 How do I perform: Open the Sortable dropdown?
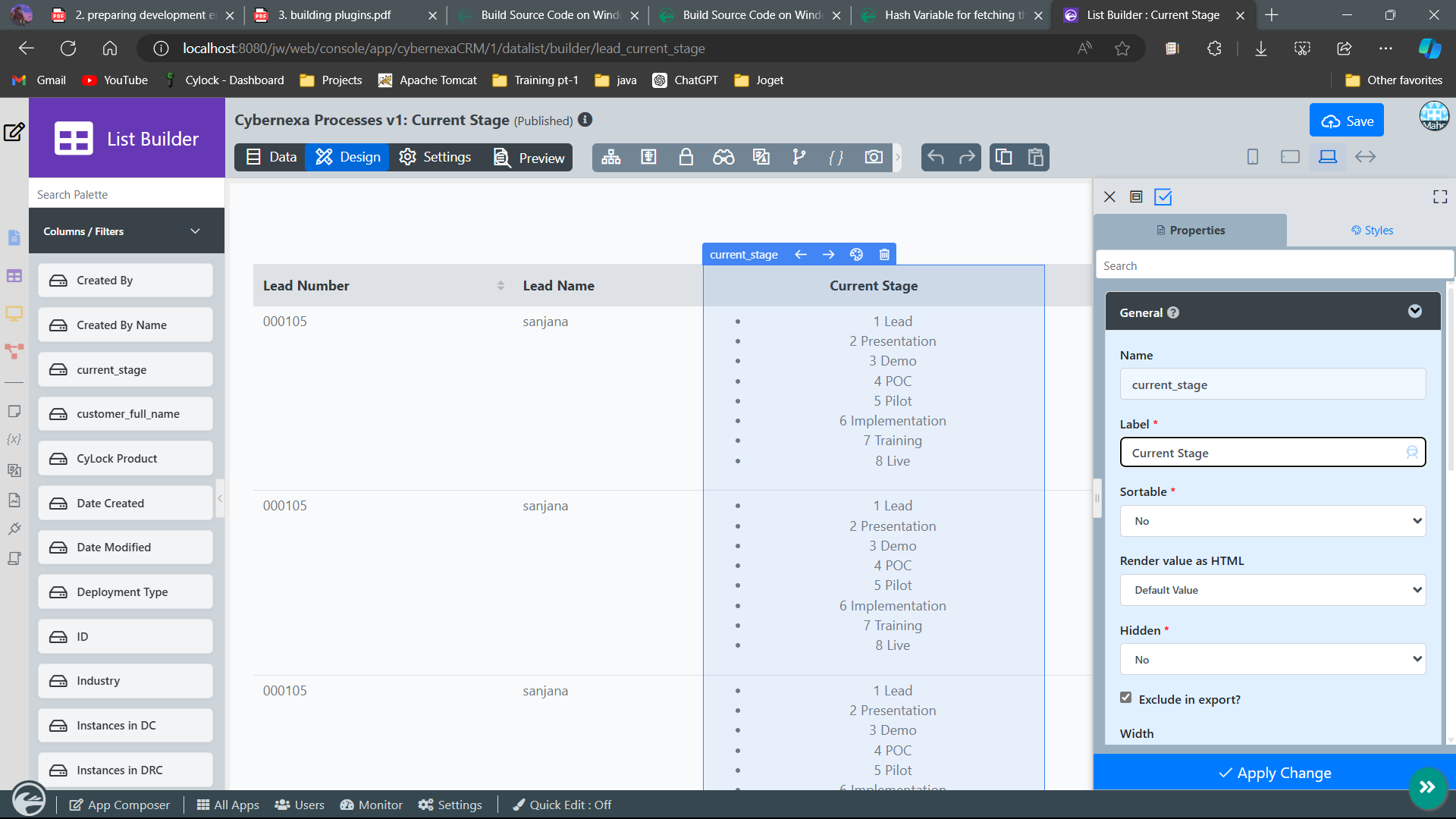(x=1272, y=521)
